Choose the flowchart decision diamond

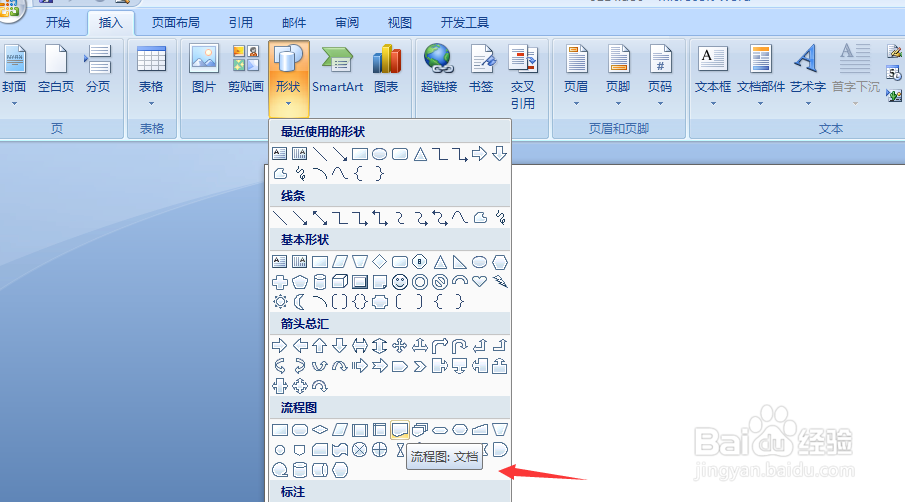click(320, 430)
